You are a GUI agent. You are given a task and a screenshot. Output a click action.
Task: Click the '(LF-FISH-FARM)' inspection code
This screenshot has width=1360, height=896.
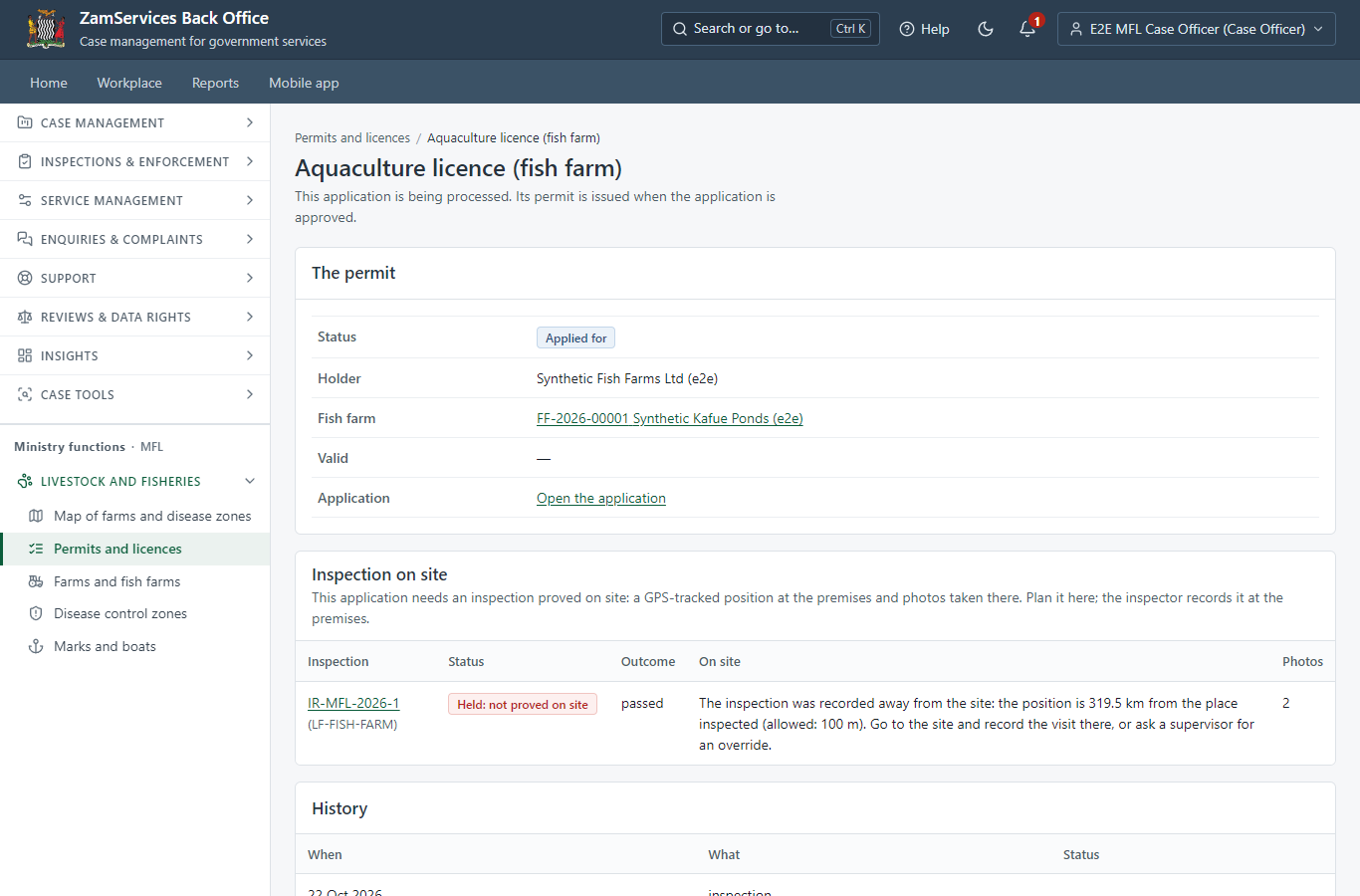tap(352, 724)
